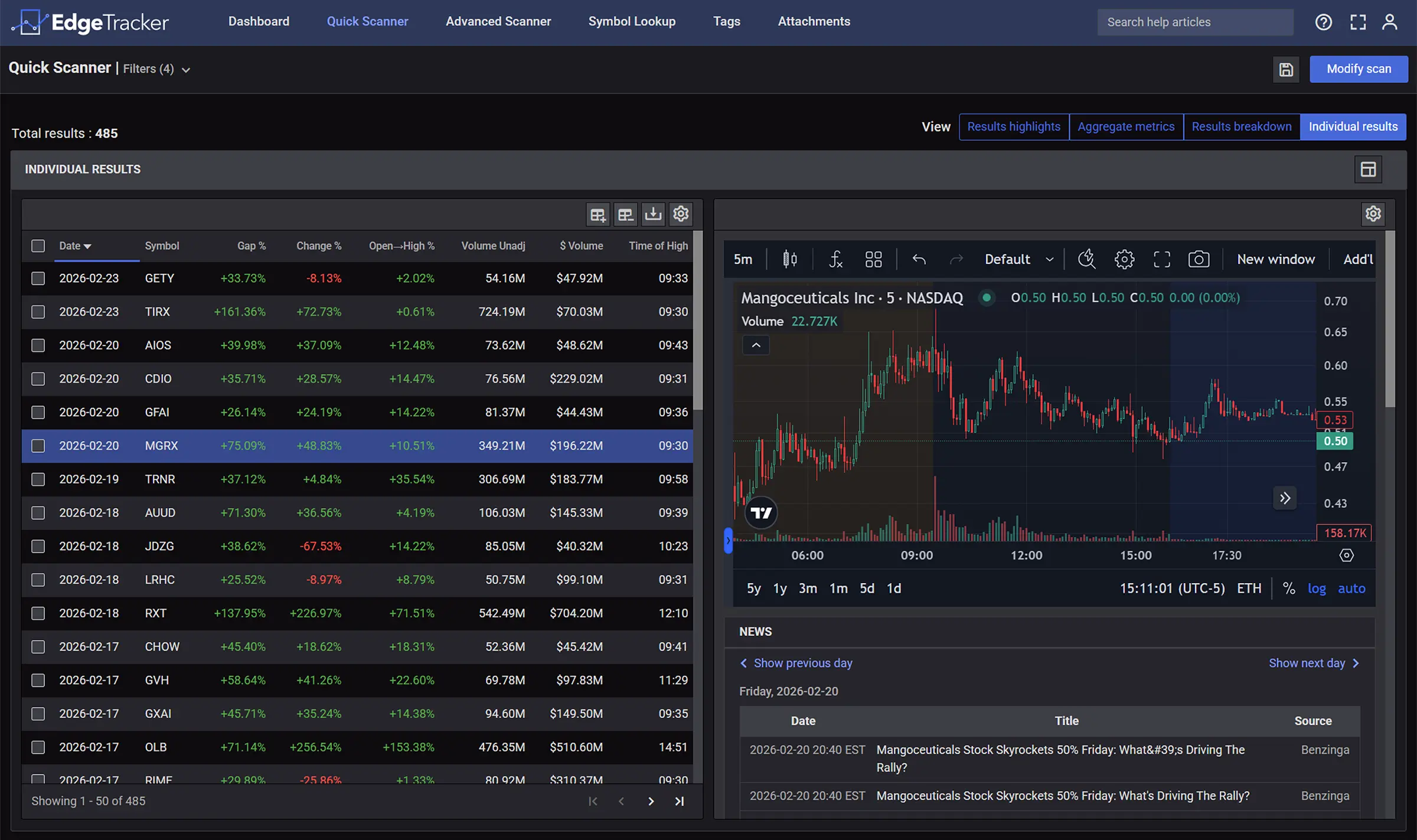The height and width of the screenshot is (840, 1417).
Task: Tick the checkbox for TRNR row
Action: (38, 479)
